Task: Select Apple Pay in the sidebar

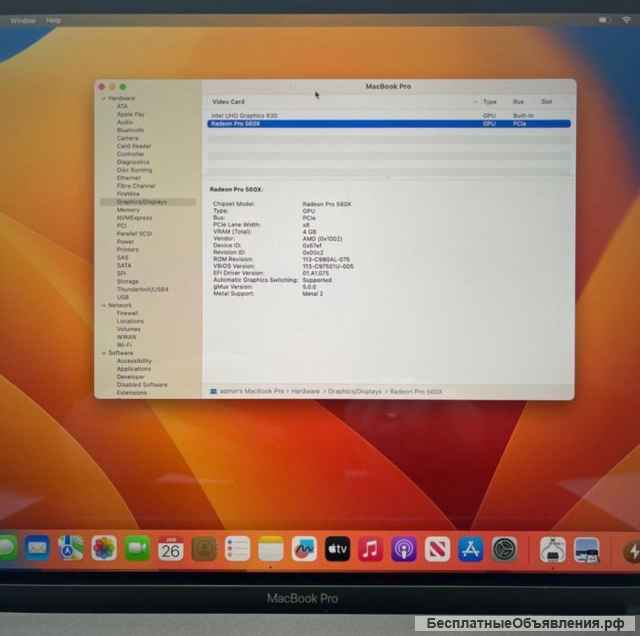Action: 130,114
